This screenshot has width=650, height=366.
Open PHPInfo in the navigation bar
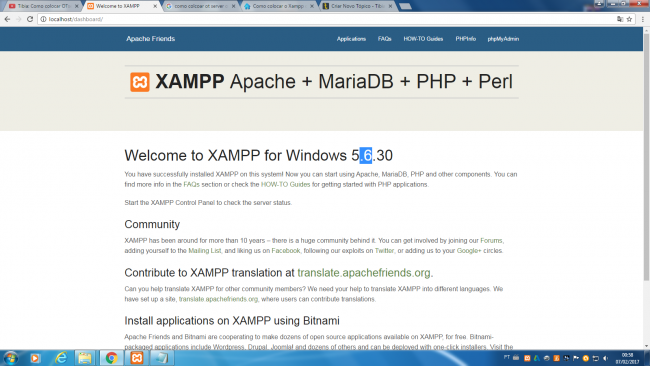tap(466, 39)
